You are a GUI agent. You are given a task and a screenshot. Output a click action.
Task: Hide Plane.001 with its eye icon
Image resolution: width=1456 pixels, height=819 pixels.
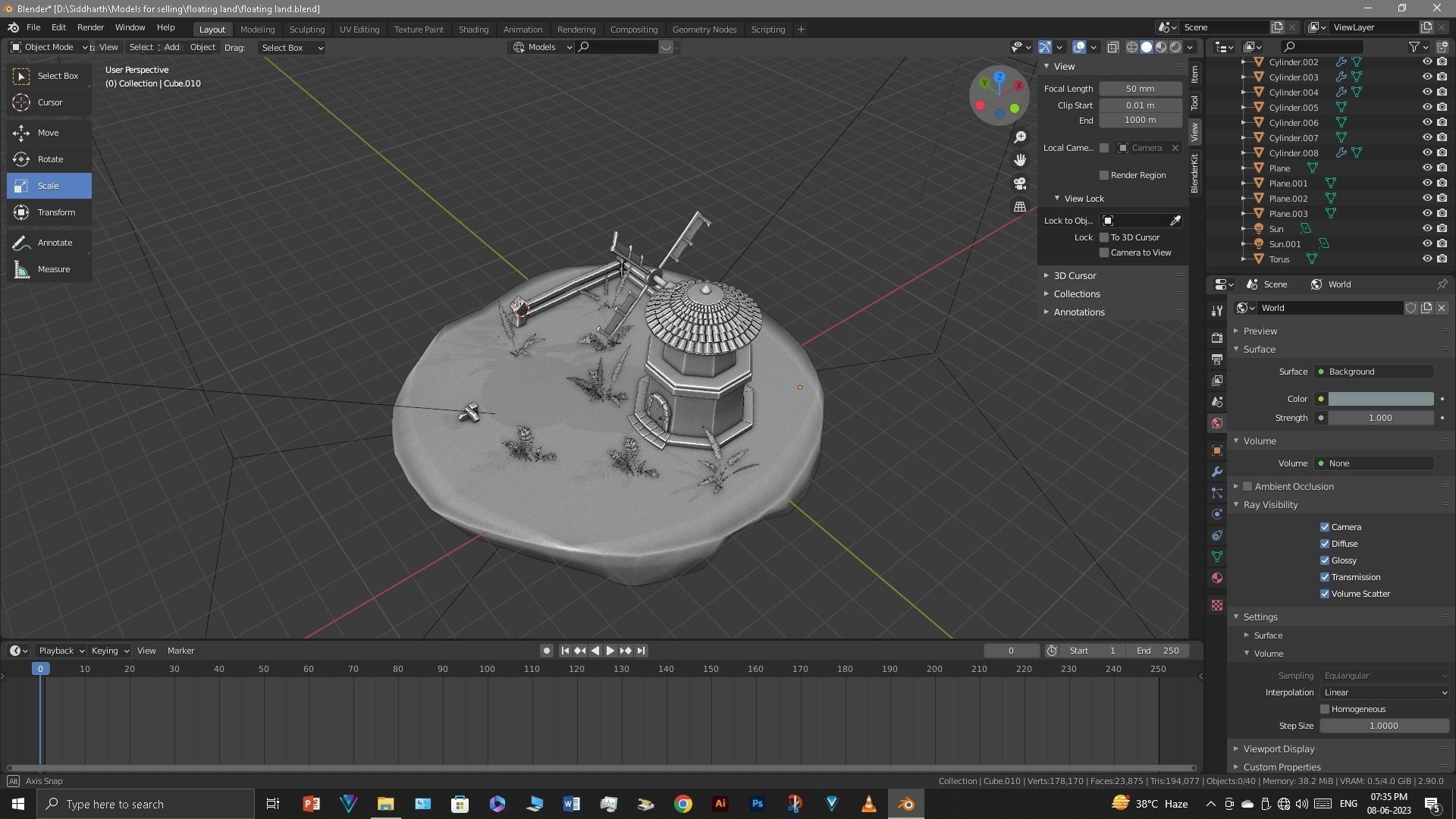(1426, 183)
